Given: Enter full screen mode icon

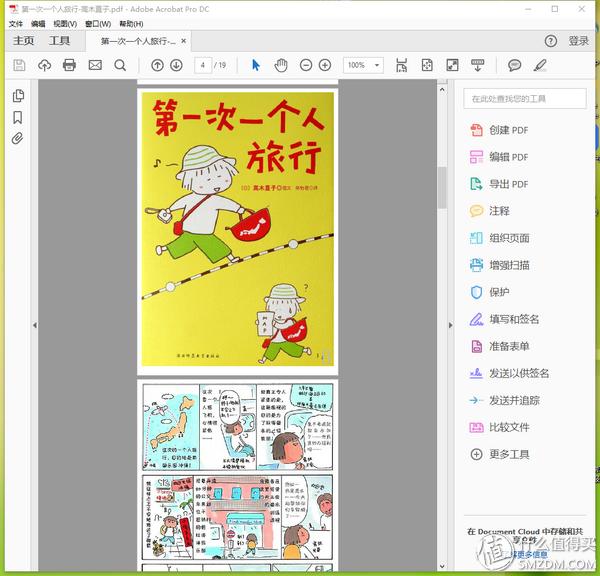Looking at the screenshot, I should click(x=452, y=65).
